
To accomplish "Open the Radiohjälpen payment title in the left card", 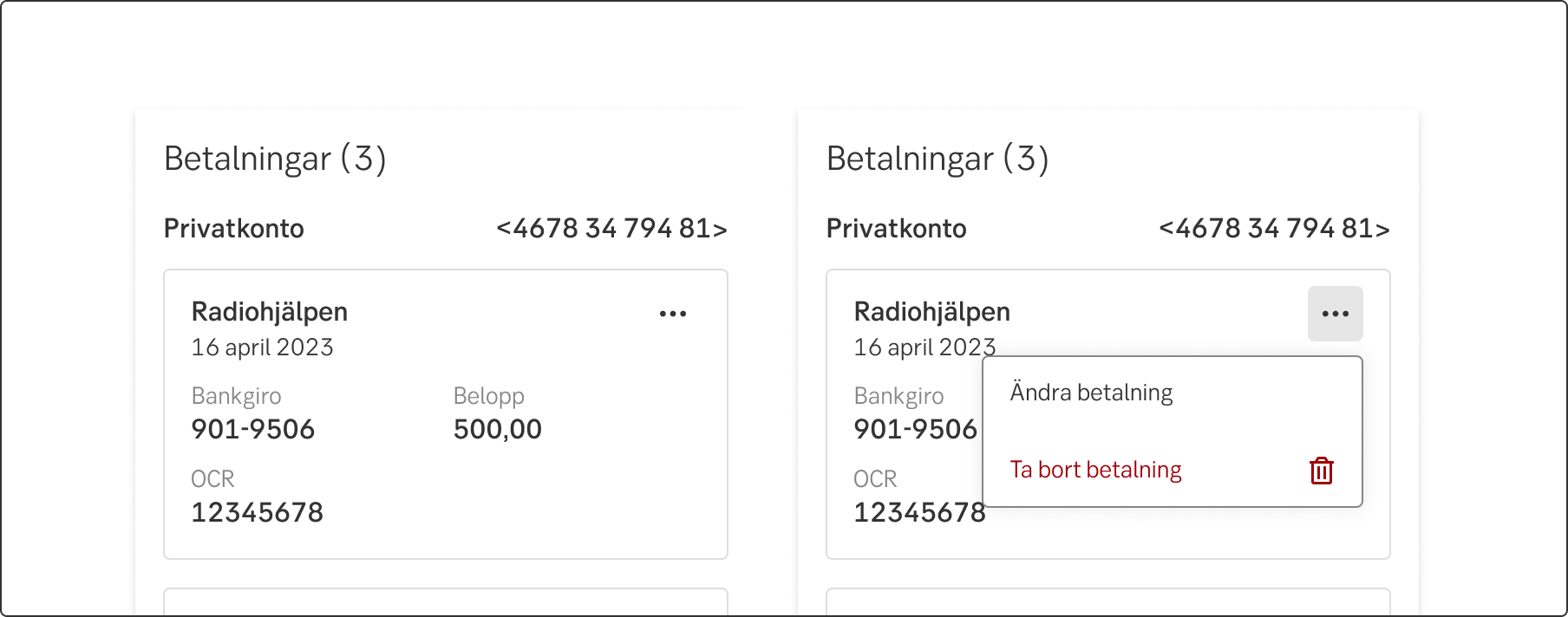I will tap(270, 312).
